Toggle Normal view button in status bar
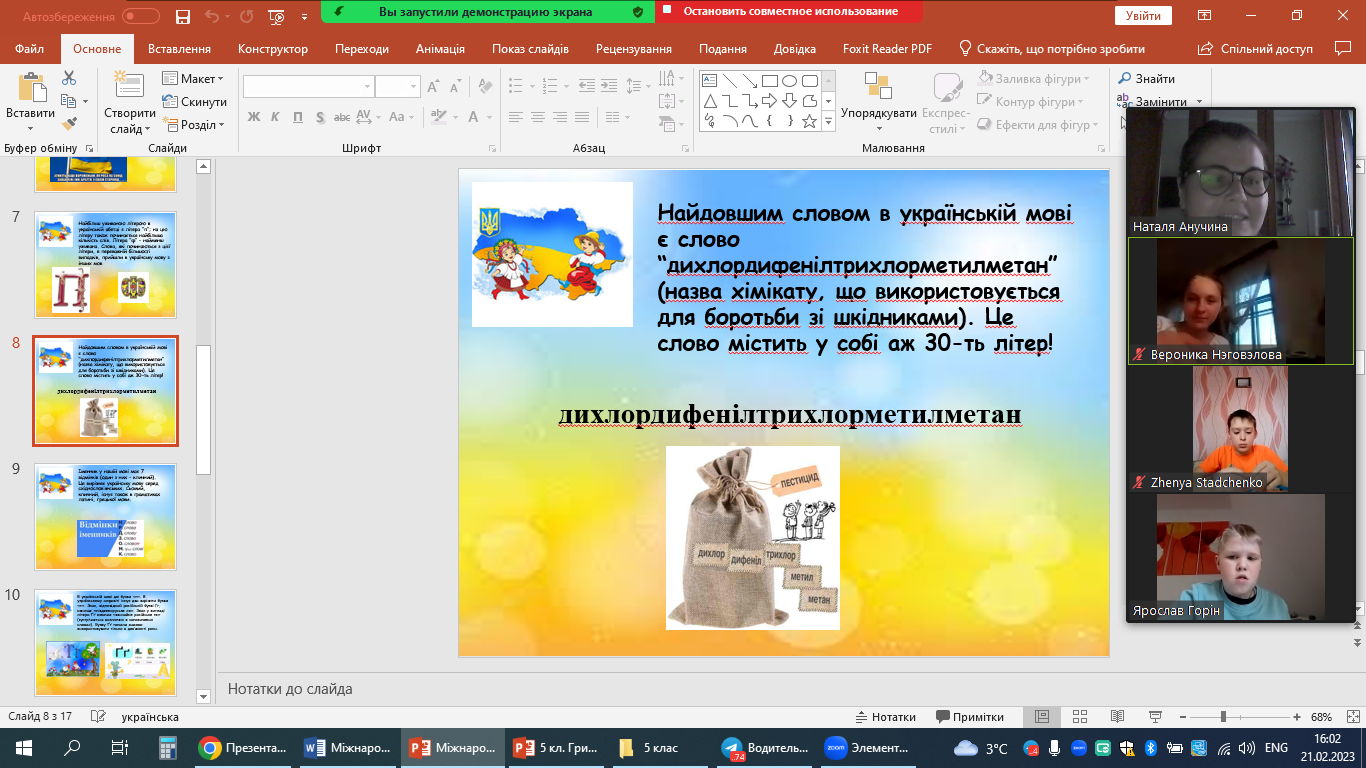 [x=1041, y=717]
